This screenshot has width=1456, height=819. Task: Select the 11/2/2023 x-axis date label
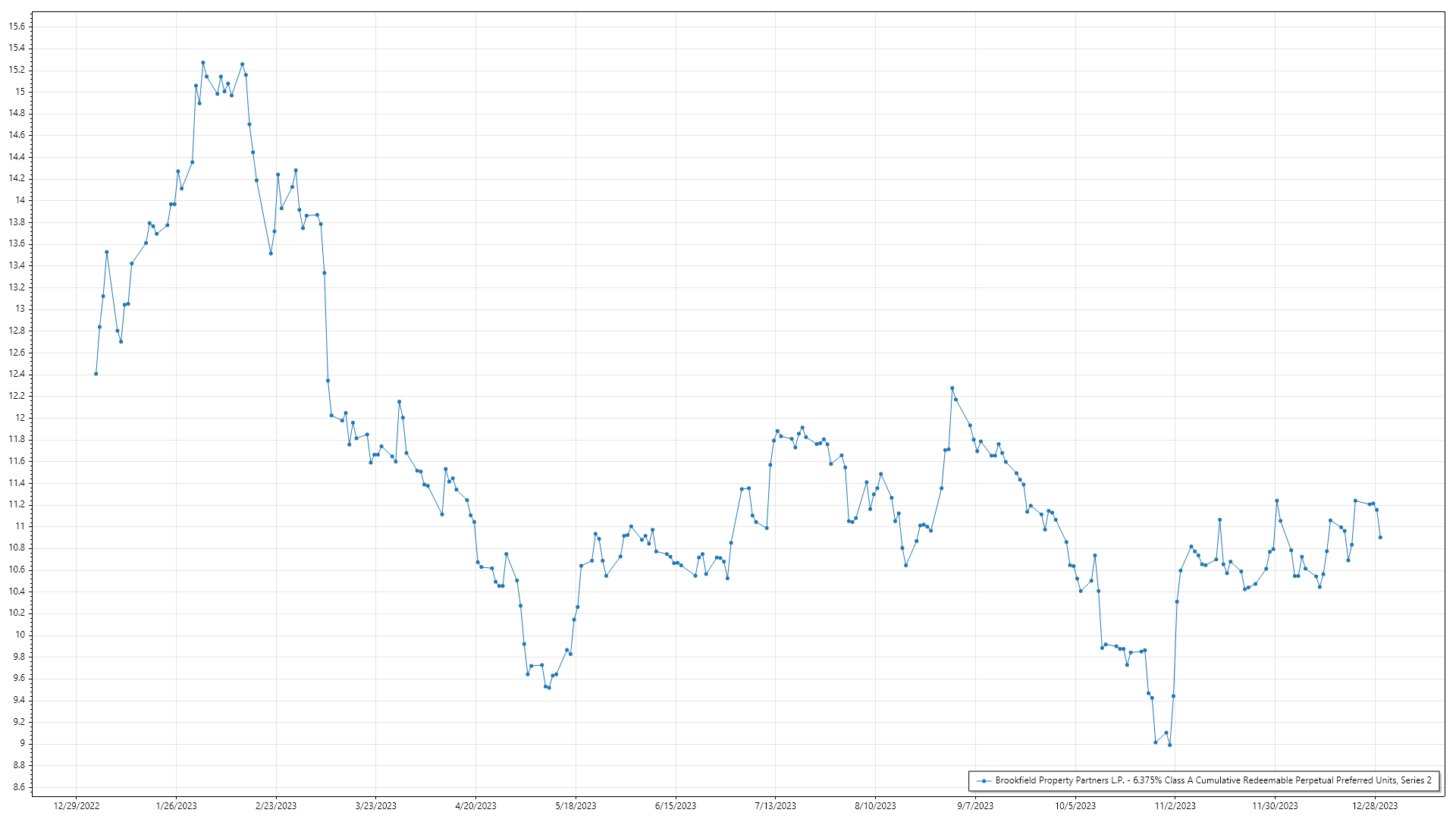click(1175, 805)
